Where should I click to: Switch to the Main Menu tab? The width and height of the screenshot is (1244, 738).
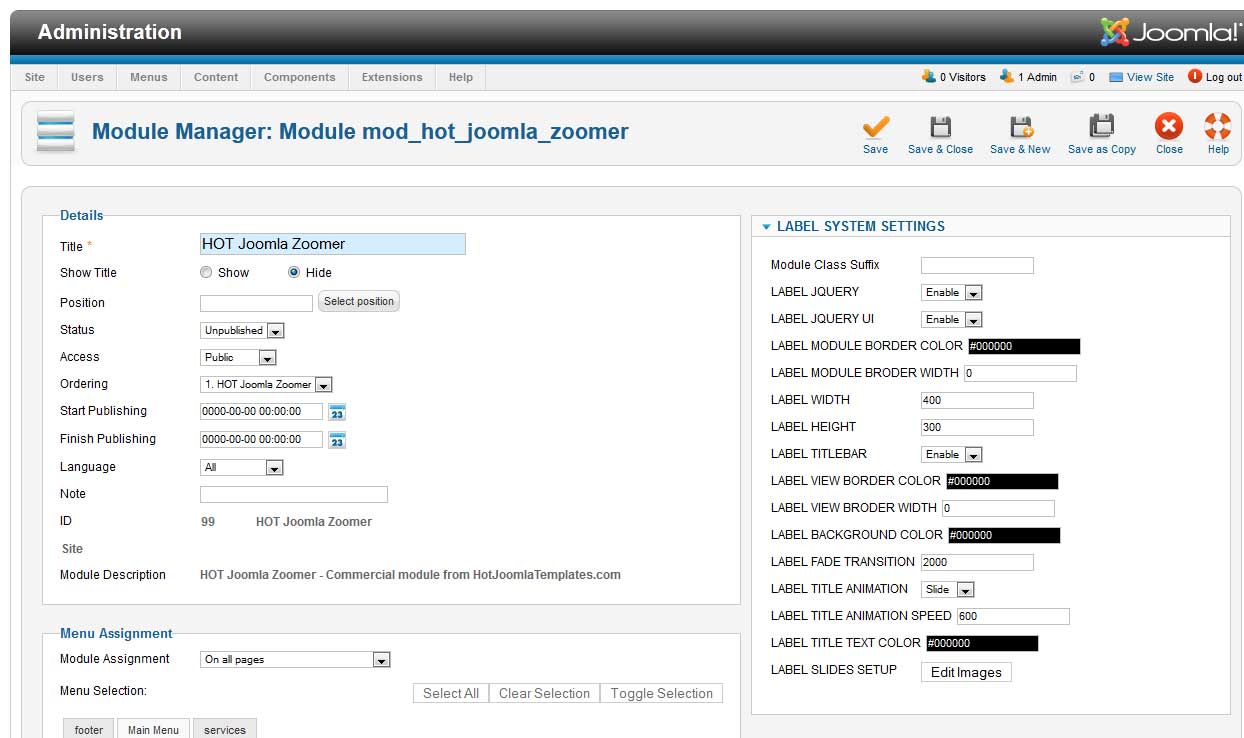(154, 729)
